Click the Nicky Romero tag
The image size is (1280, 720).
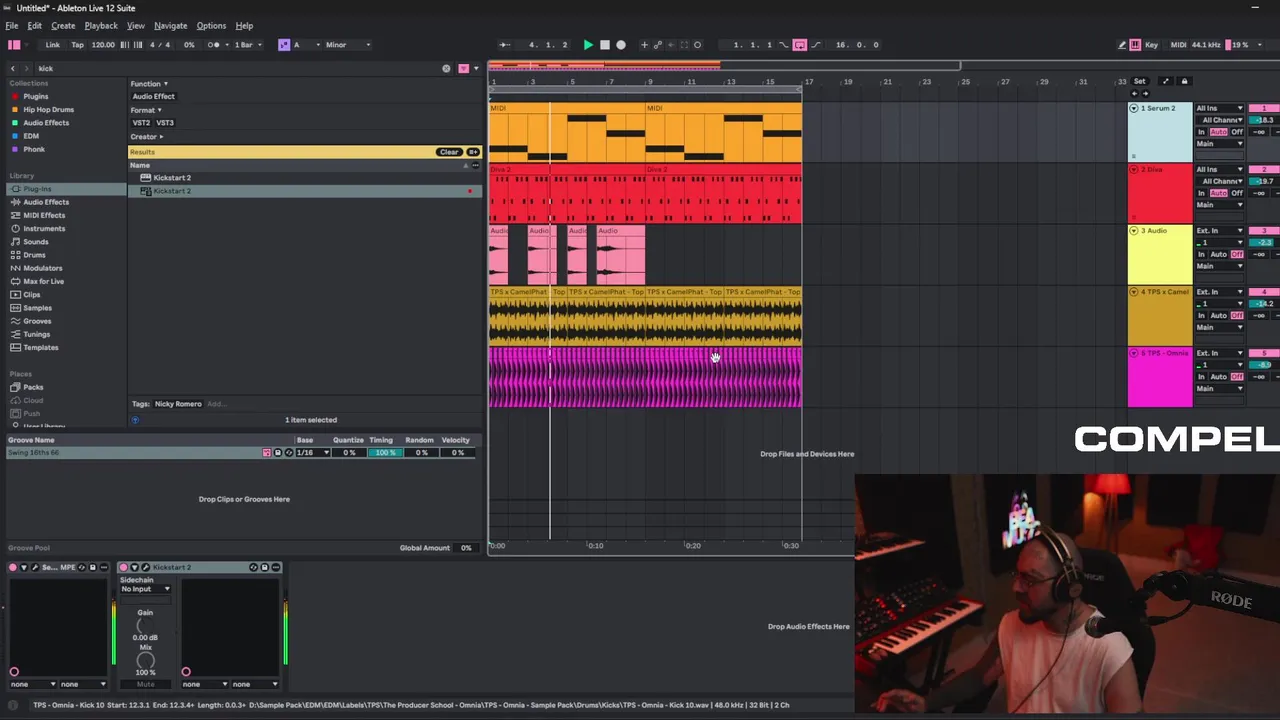tap(178, 404)
